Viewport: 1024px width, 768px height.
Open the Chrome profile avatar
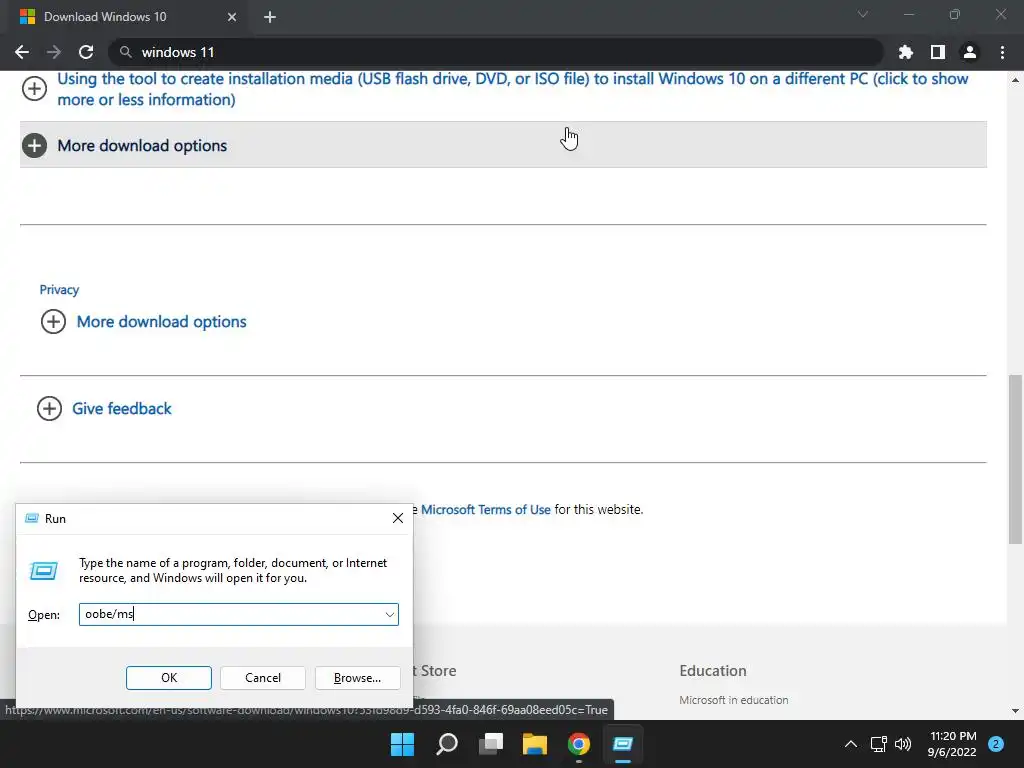(970, 52)
